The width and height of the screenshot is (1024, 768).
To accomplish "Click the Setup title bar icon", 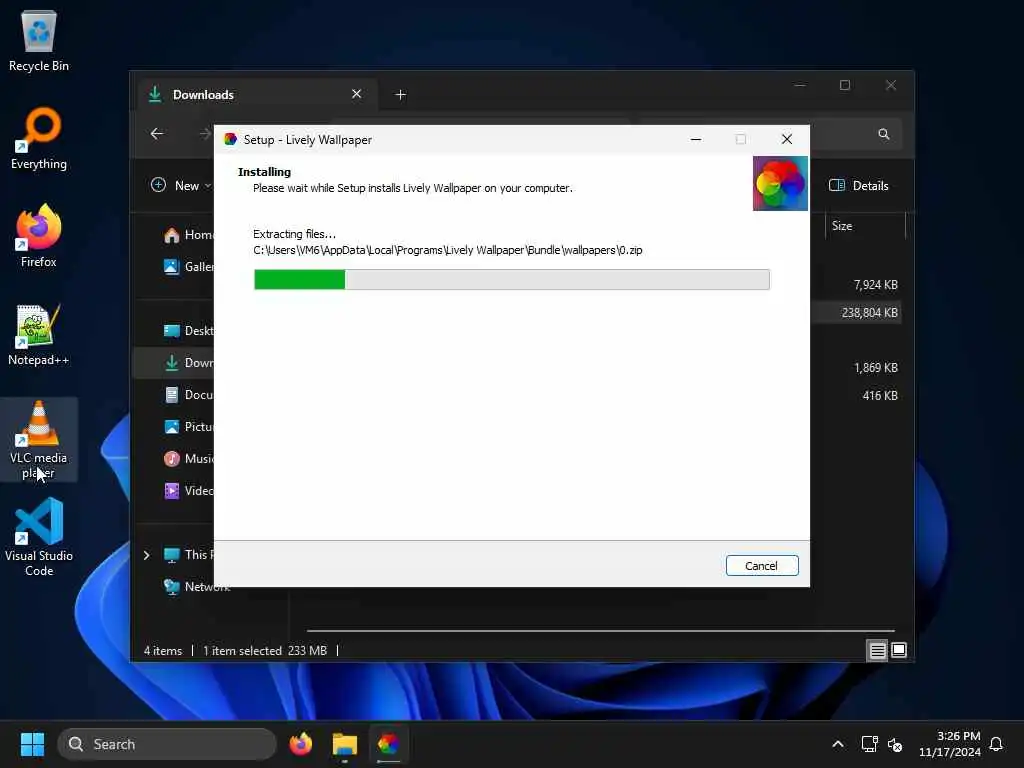I will coord(230,139).
